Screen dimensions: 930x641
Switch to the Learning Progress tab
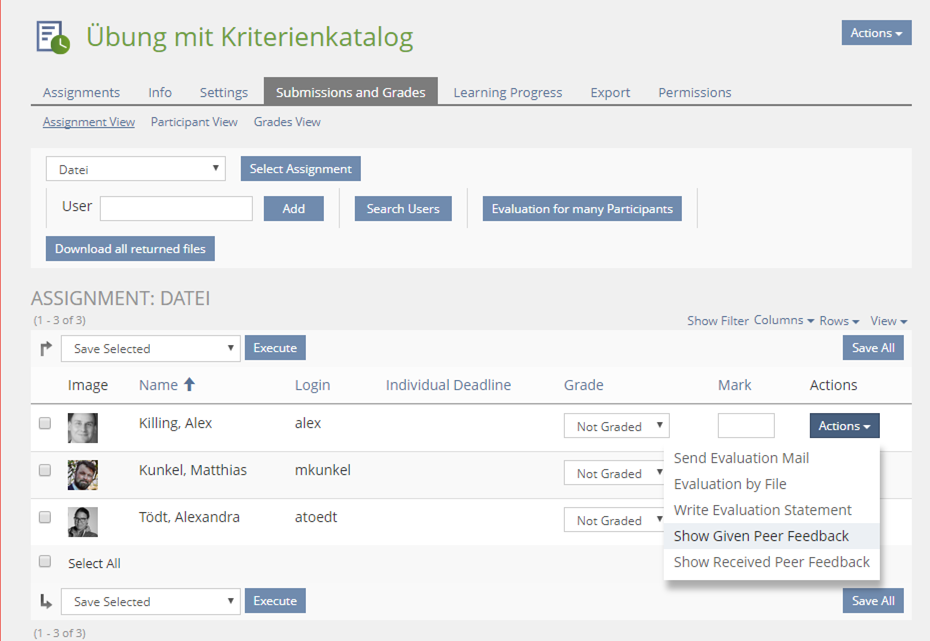click(507, 92)
